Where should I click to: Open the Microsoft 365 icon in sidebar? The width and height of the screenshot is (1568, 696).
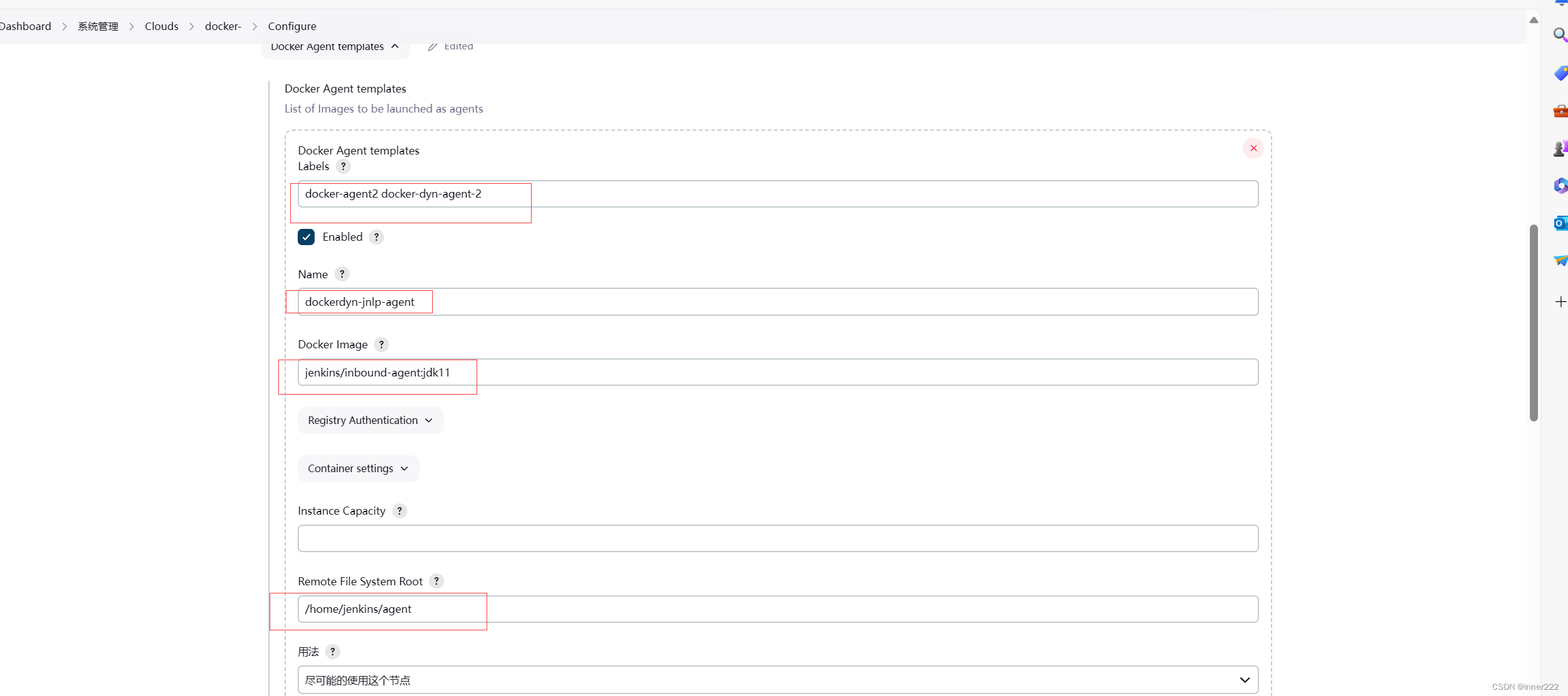(1560, 186)
